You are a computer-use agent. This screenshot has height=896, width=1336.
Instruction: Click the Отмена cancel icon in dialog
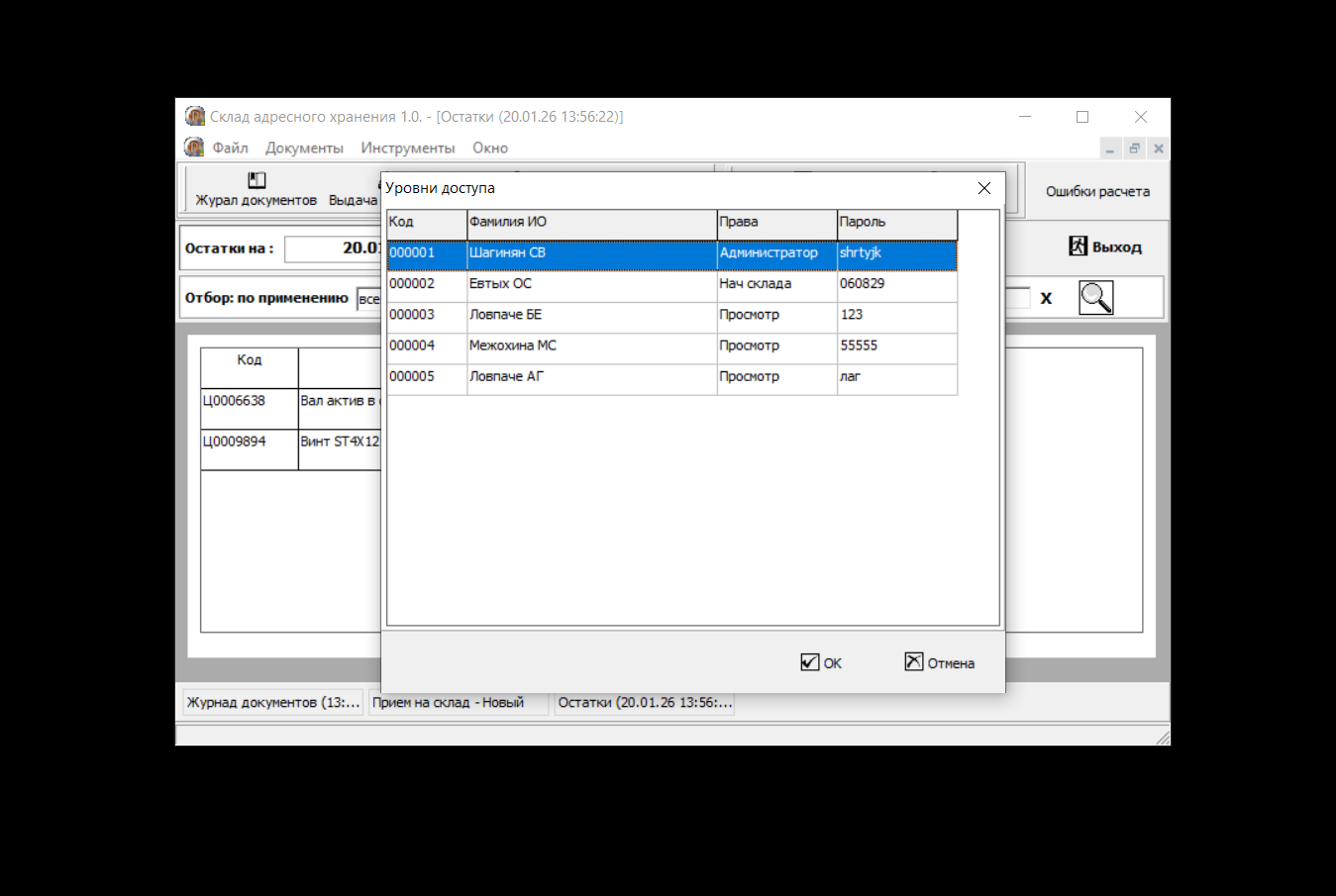[914, 661]
